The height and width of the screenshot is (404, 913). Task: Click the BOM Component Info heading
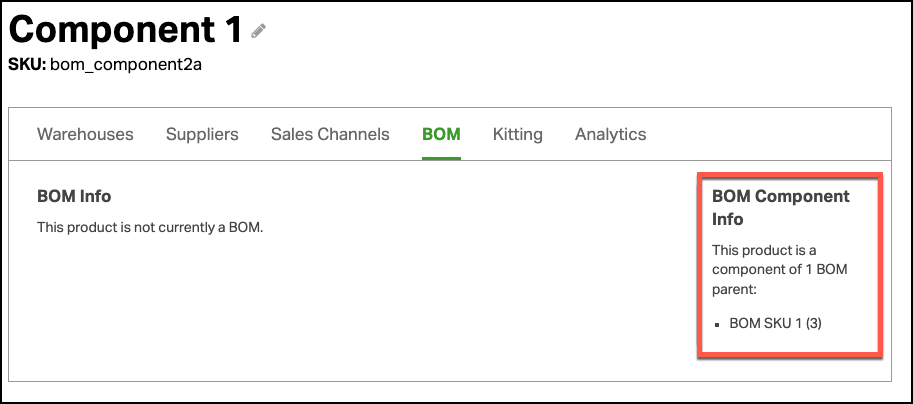click(x=781, y=208)
